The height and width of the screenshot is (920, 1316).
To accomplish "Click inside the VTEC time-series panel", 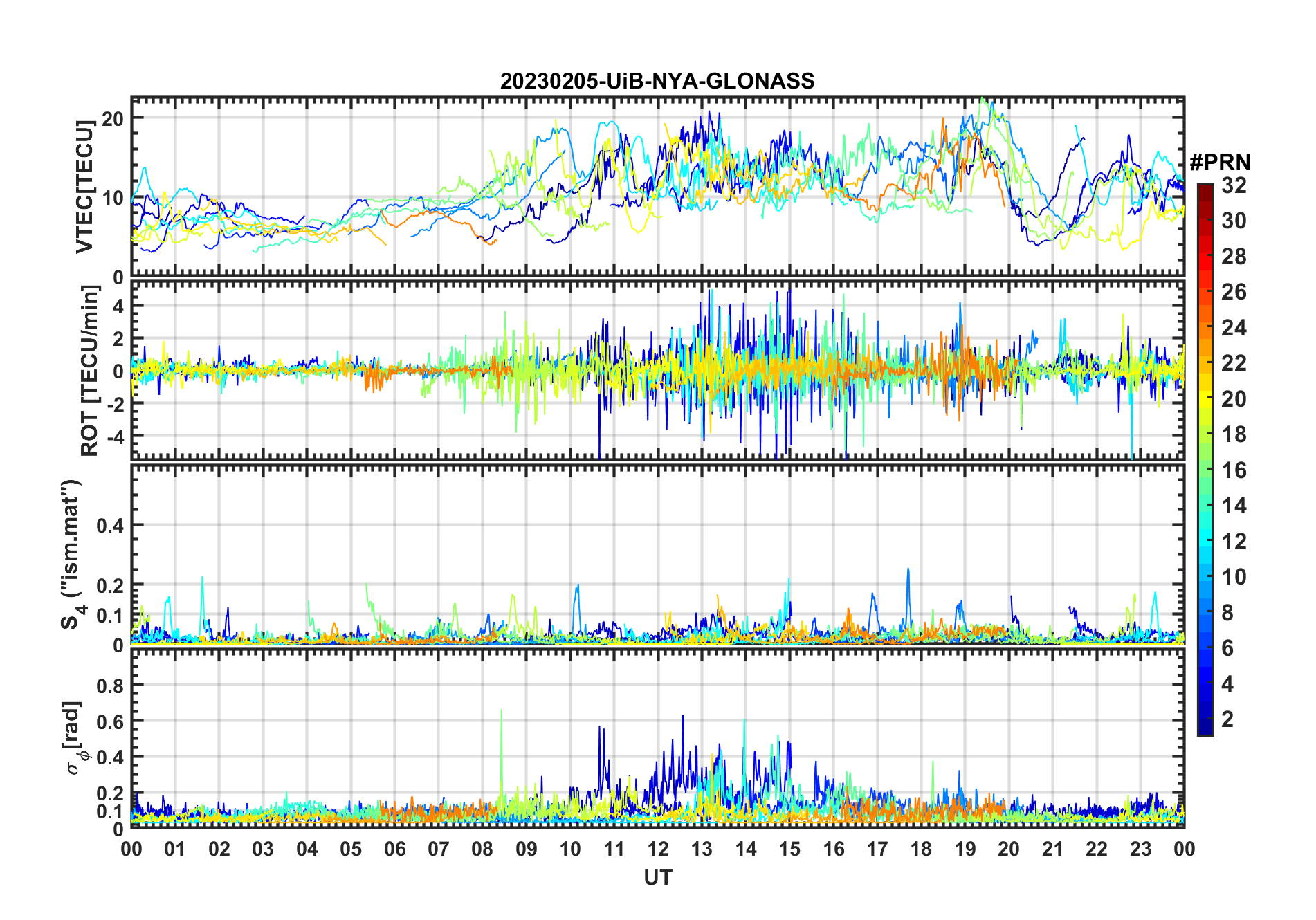I will [658, 187].
